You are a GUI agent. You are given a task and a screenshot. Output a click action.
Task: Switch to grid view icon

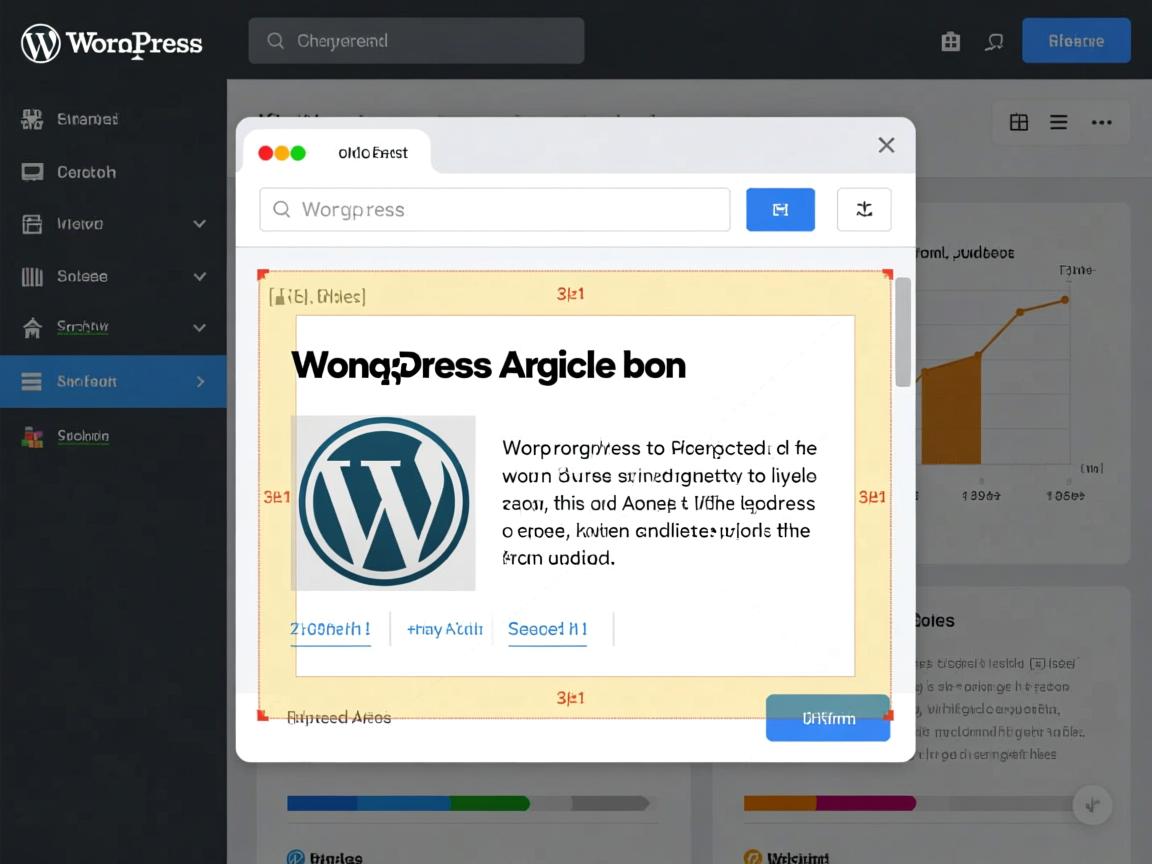pos(1018,122)
